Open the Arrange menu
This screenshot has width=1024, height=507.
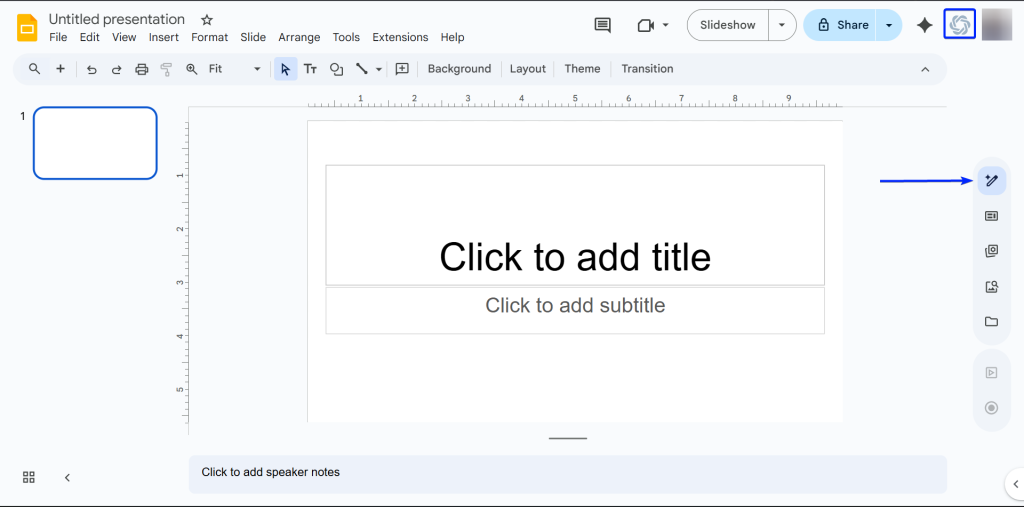pos(299,37)
